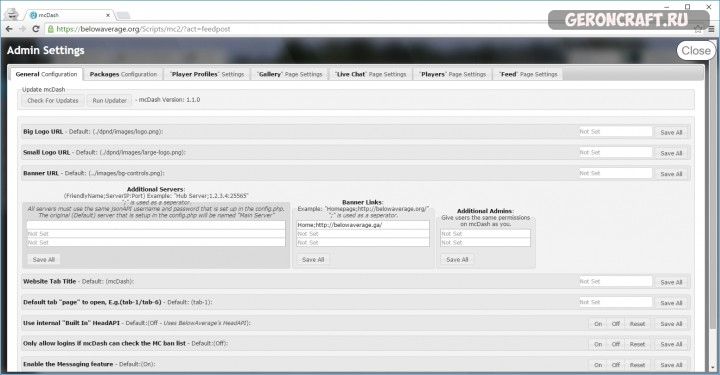Reload the page with refresh icon
Image resolution: width=720 pixels, height=375 pixels.
coord(36,29)
